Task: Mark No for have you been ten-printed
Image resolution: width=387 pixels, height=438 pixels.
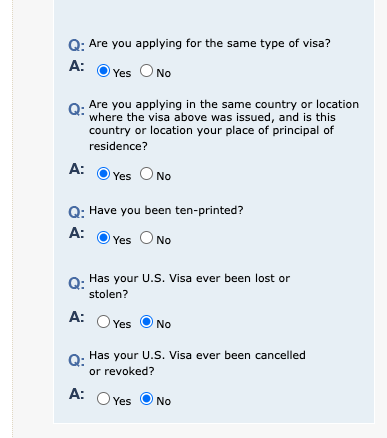Action: pyautogui.click(x=146, y=238)
